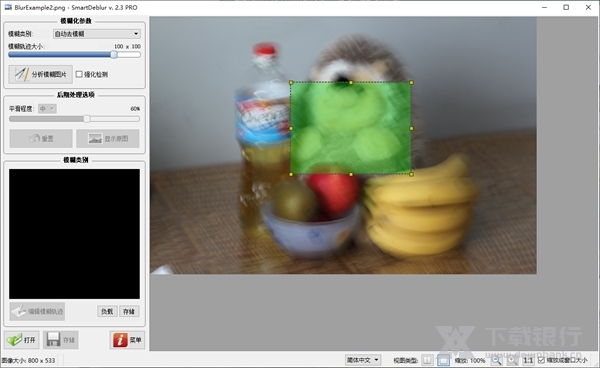Viewport: 600px width, 368px height.
Task: Open the 简体中文 language dropdown
Action: click(x=362, y=360)
